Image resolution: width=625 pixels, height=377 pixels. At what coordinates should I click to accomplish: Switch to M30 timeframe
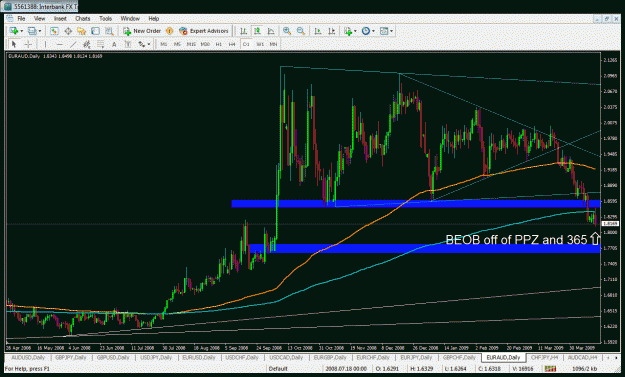[205, 44]
